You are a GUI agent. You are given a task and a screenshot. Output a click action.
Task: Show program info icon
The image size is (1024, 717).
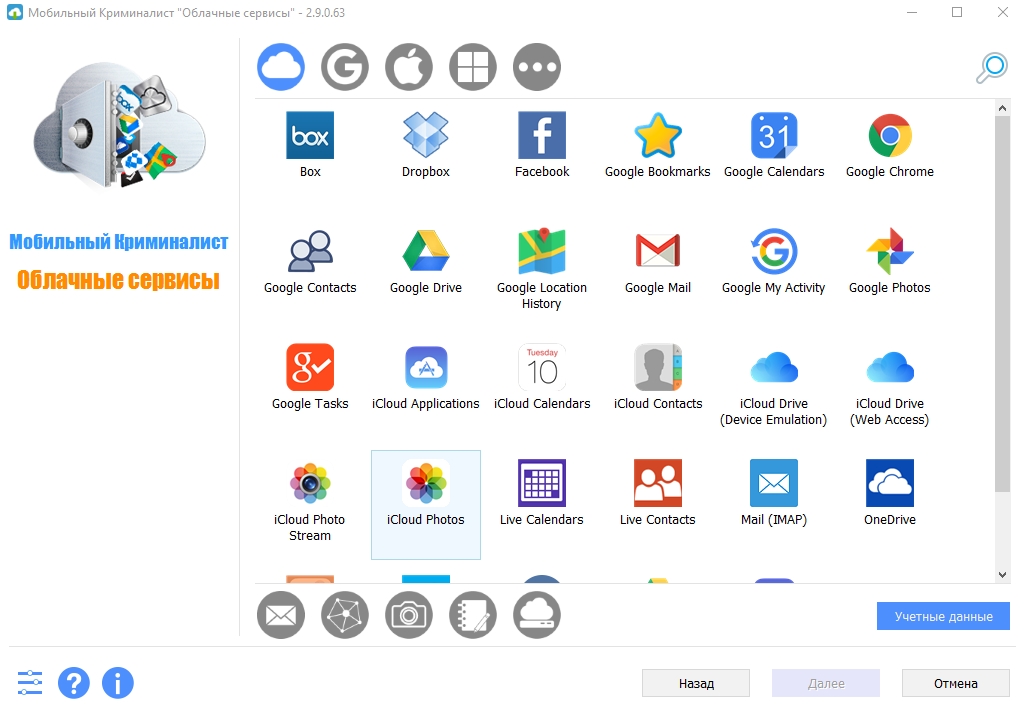[x=118, y=683]
